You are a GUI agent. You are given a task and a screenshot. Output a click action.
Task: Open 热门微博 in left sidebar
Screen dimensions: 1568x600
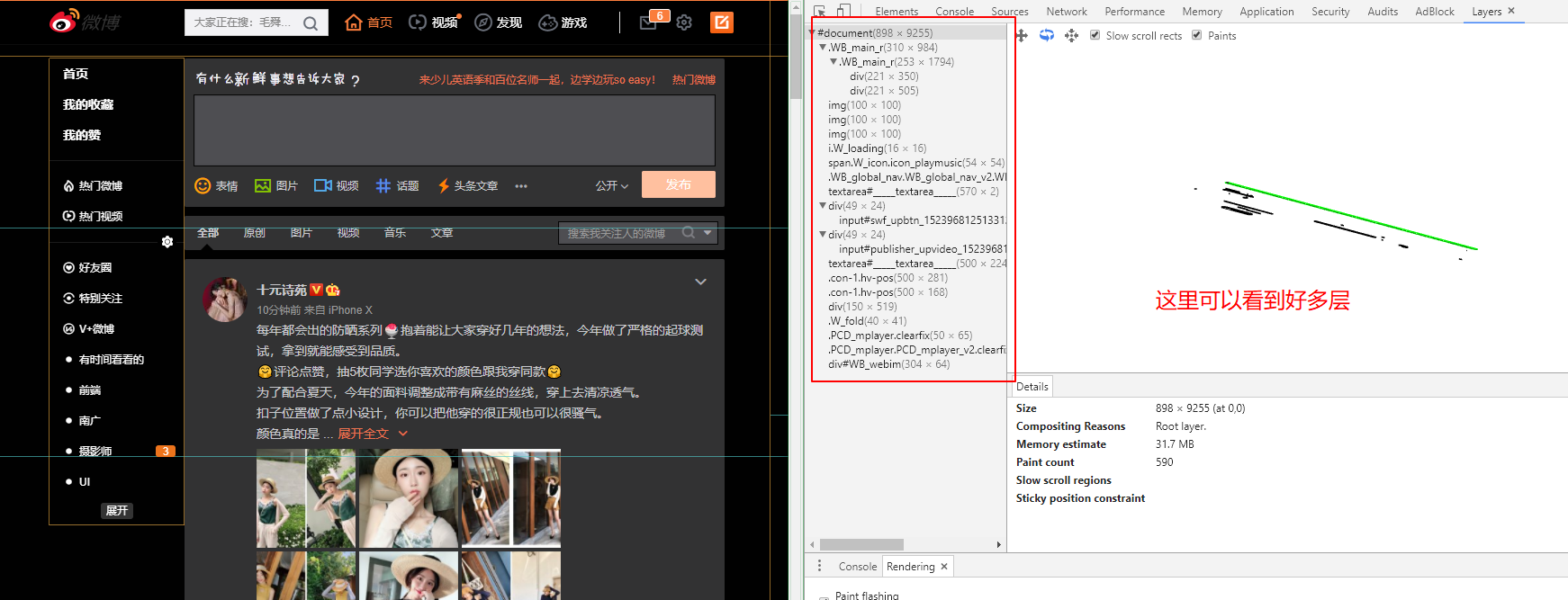(x=93, y=185)
